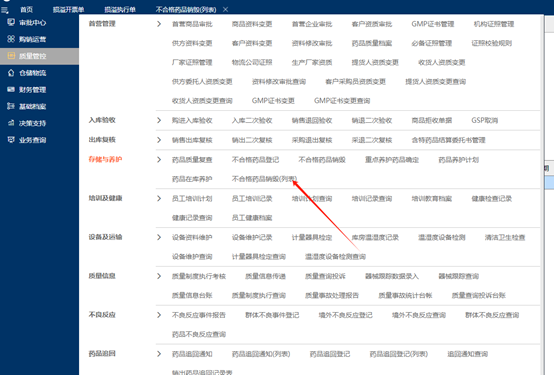Open 首营商品审批
Image resolution: width=554 pixels, height=375 pixels.
click(x=192, y=24)
